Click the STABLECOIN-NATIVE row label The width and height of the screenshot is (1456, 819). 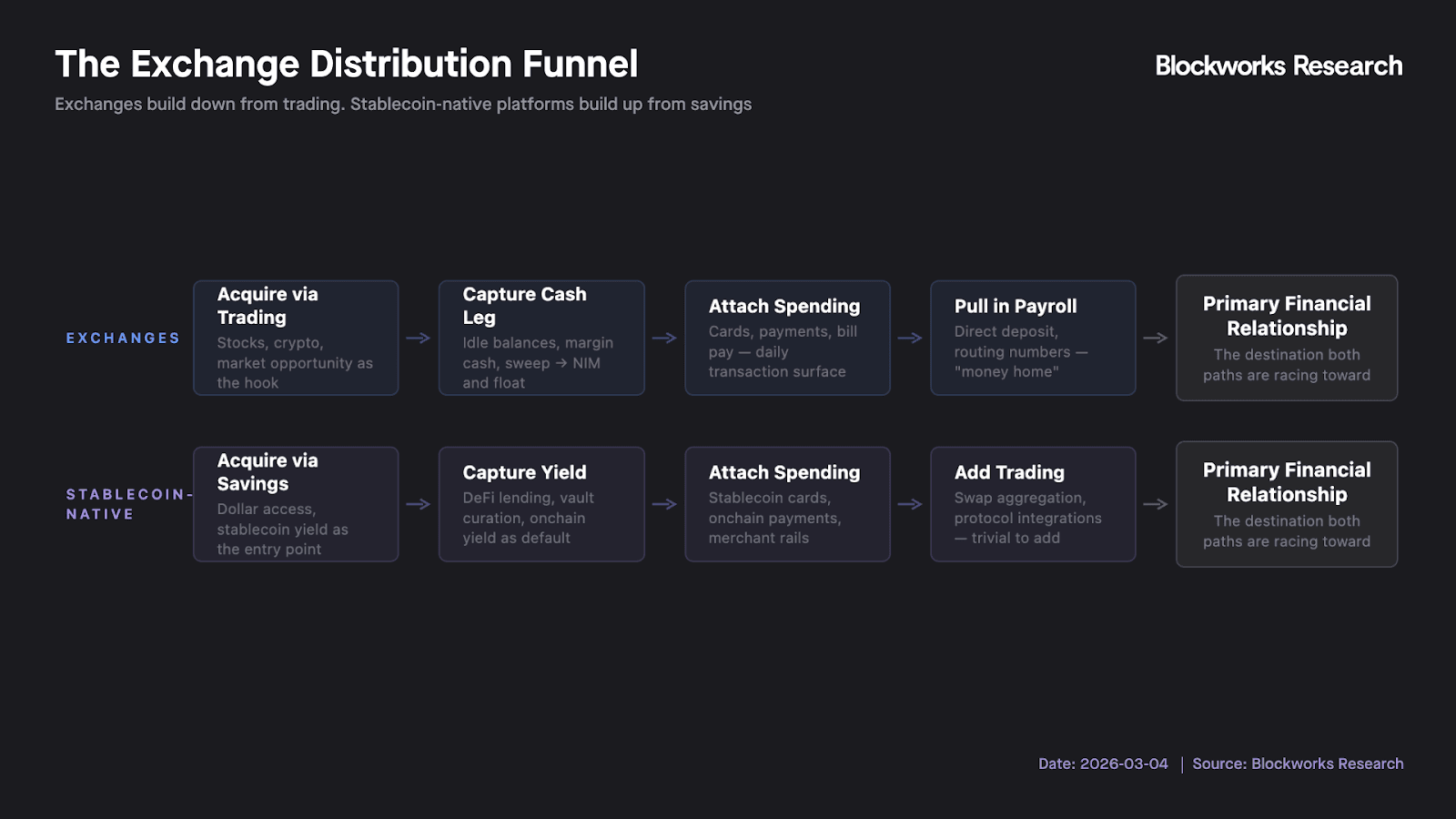click(126, 504)
